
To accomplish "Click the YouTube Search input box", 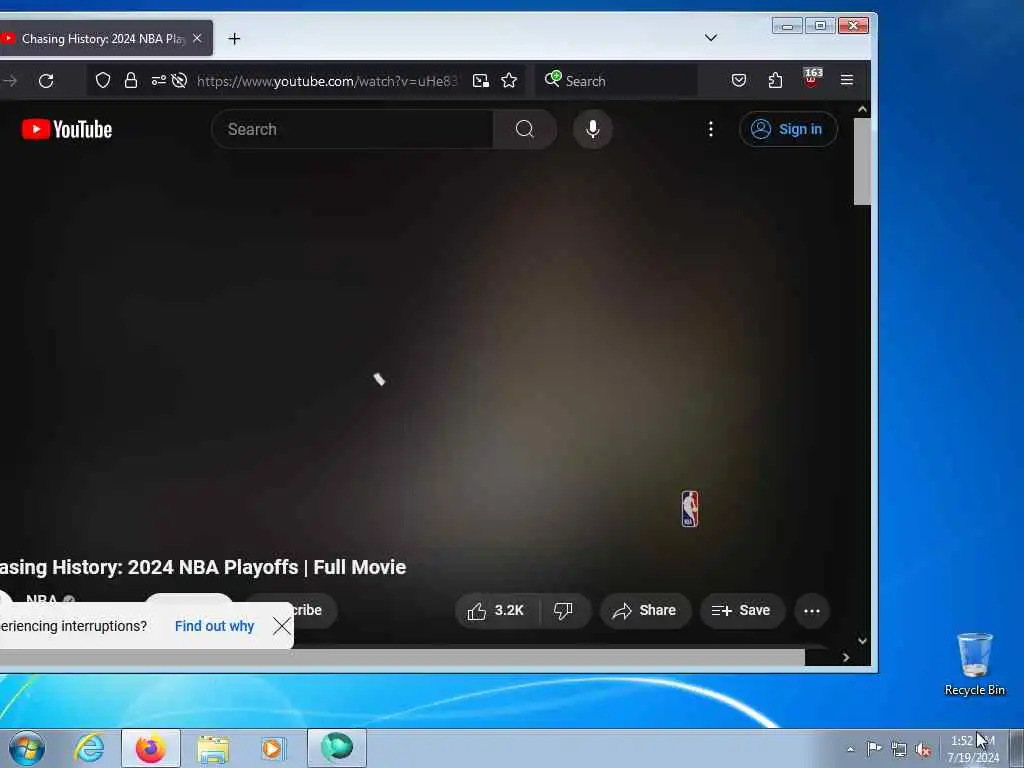I will [353, 129].
